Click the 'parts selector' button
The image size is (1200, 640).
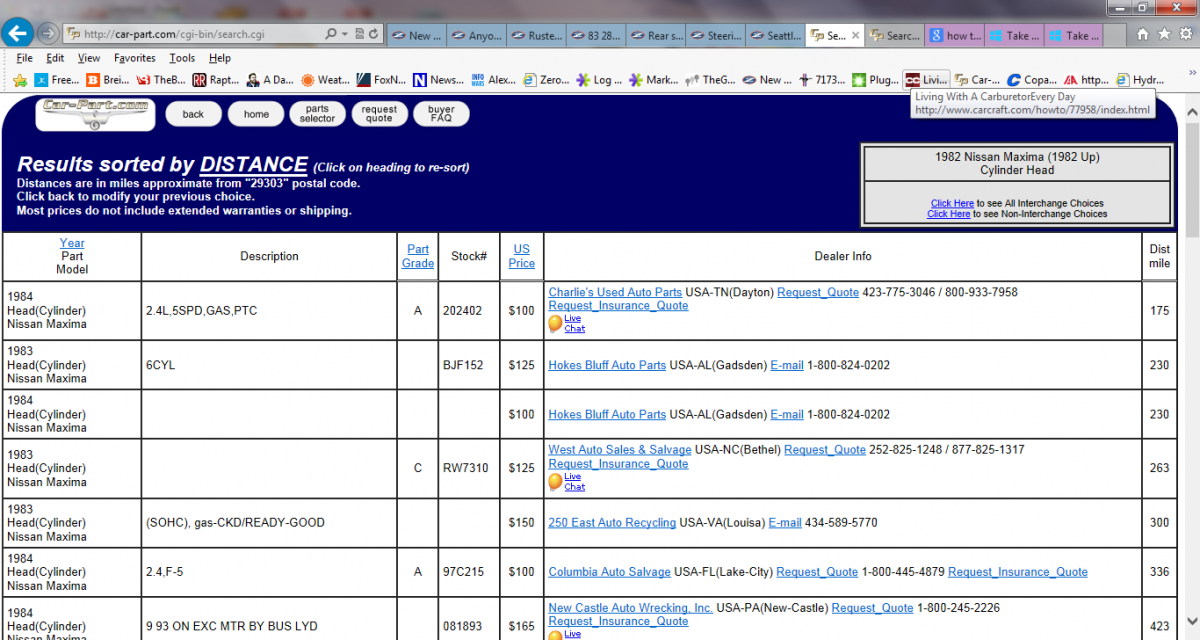[317, 114]
